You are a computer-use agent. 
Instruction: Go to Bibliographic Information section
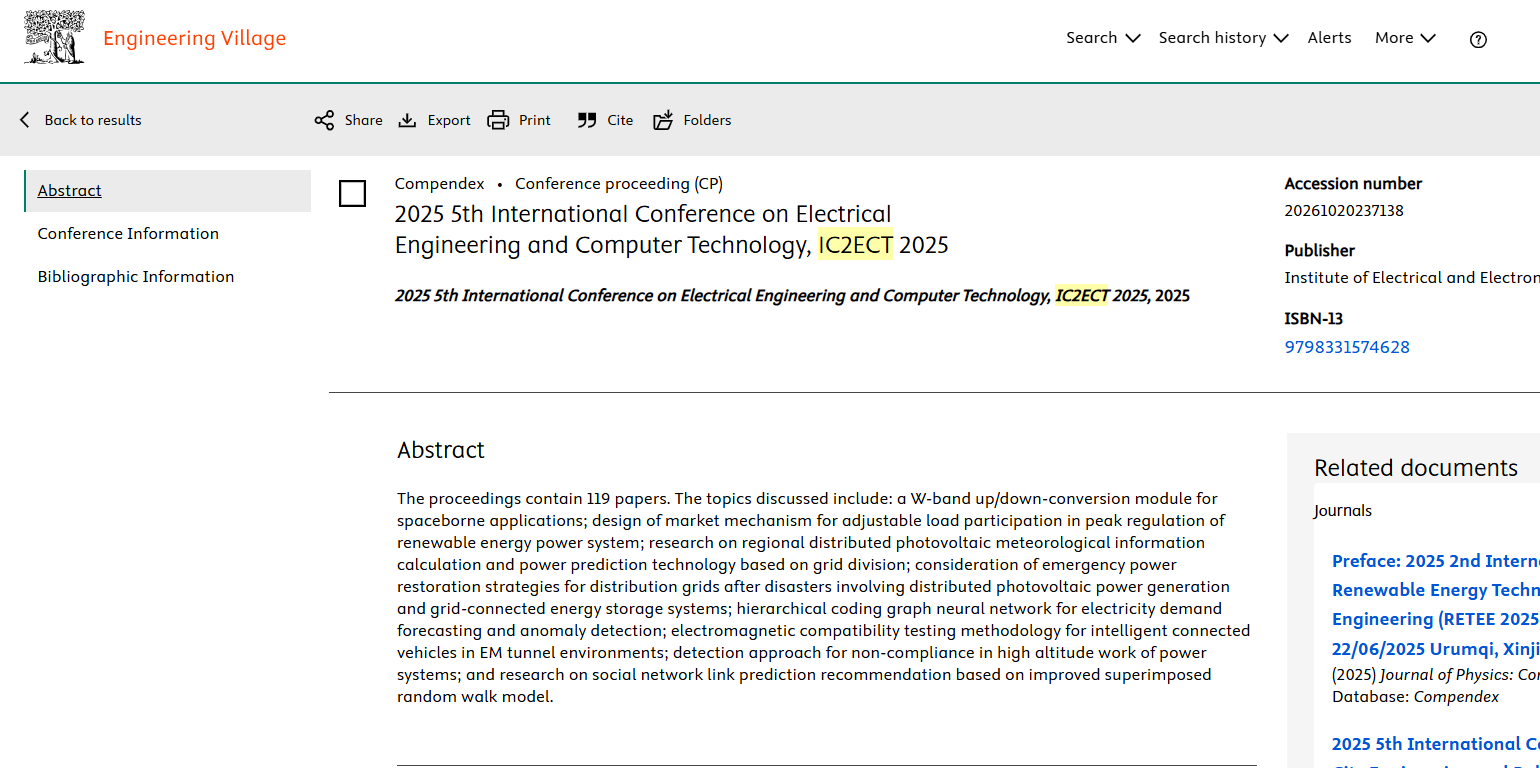136,277
